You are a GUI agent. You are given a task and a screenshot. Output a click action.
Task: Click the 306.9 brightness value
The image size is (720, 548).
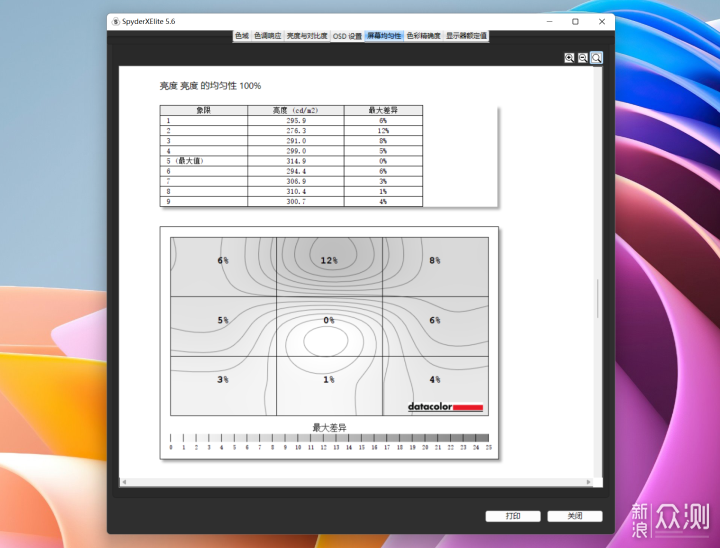click(x=296, y=181)
